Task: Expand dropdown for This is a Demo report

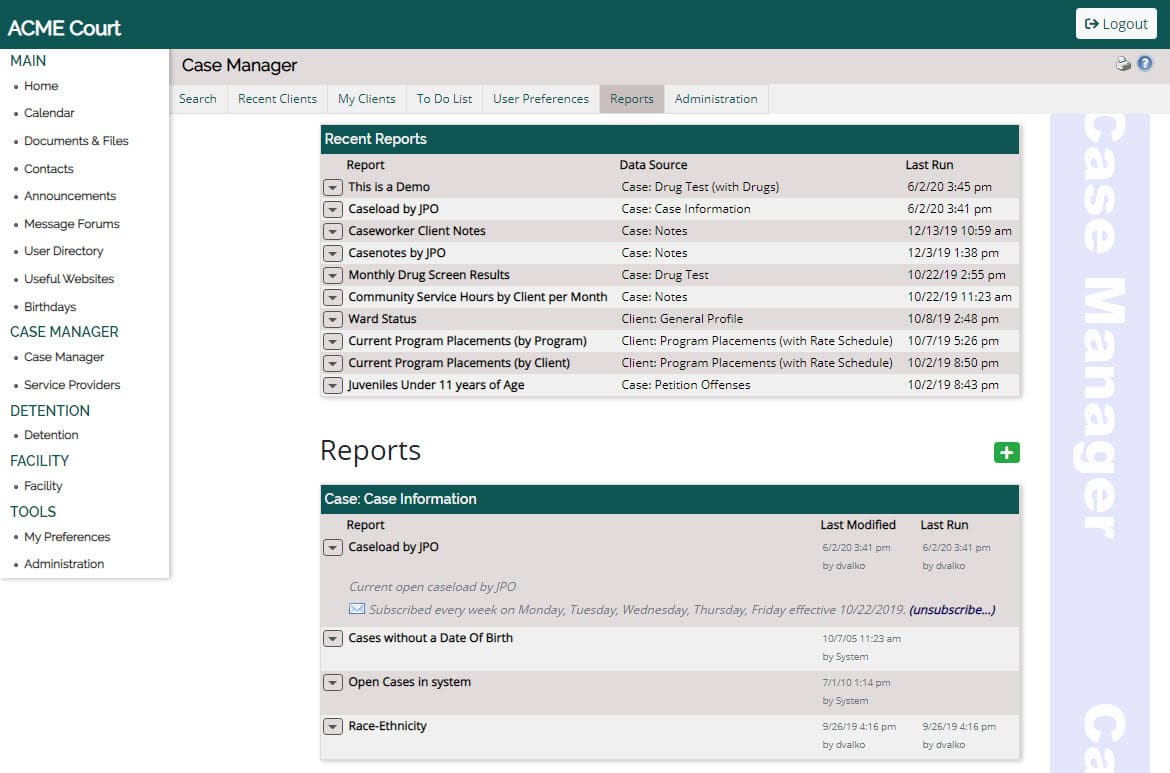Action: [333, 187]
